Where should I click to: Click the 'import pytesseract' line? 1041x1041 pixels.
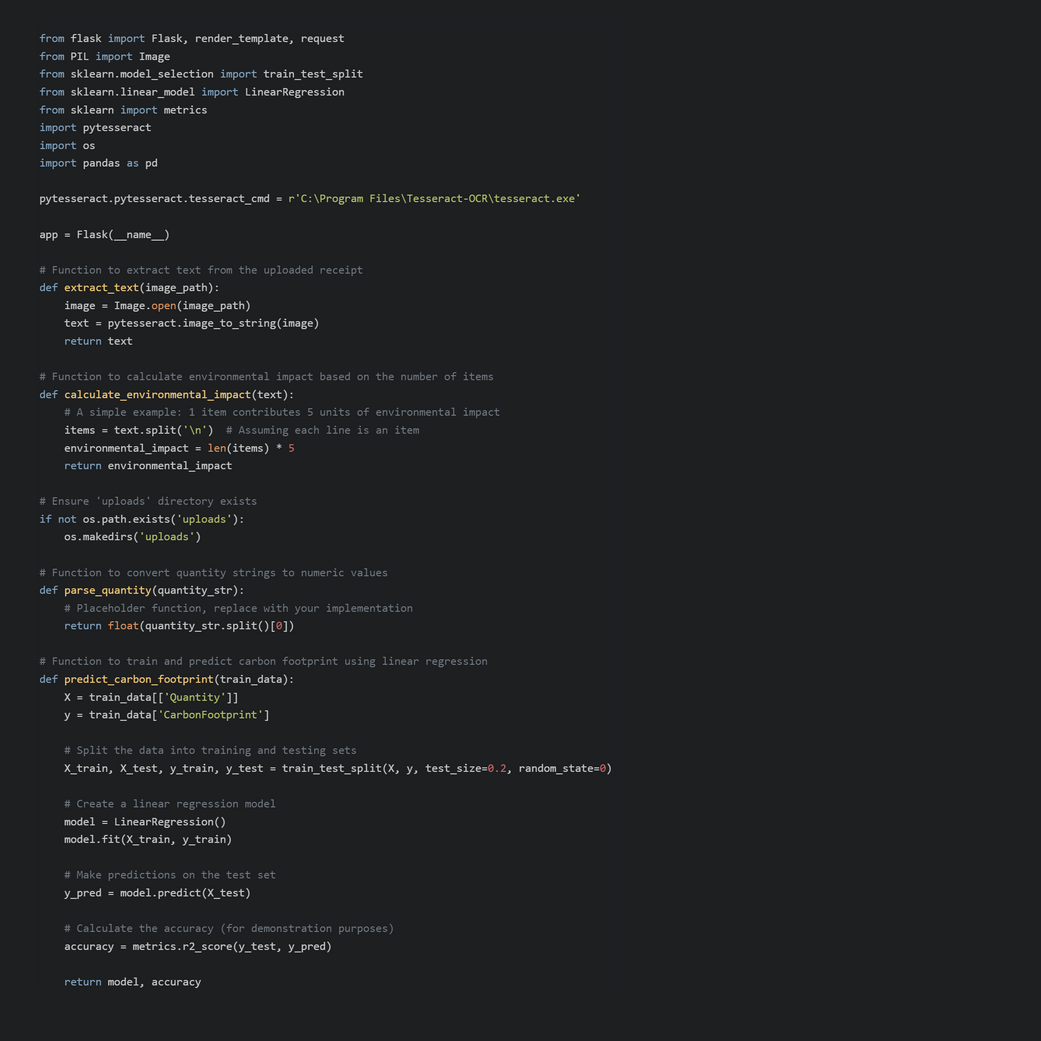[95, 128]
